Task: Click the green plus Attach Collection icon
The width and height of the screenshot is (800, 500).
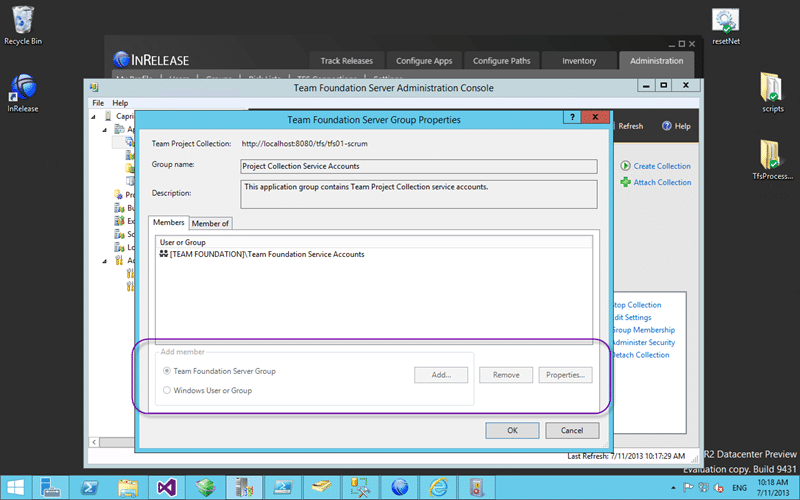Action: coord(625,182)
